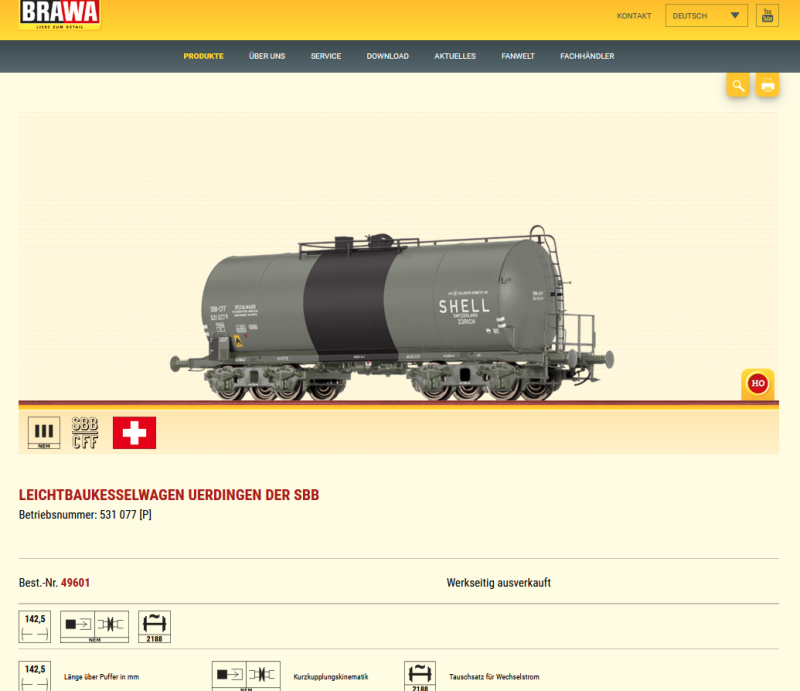Click the H0 scale badge
Image resolution: width=800 pixels, height=691 pixels.
pyautogui.click(x=758, y=384)
